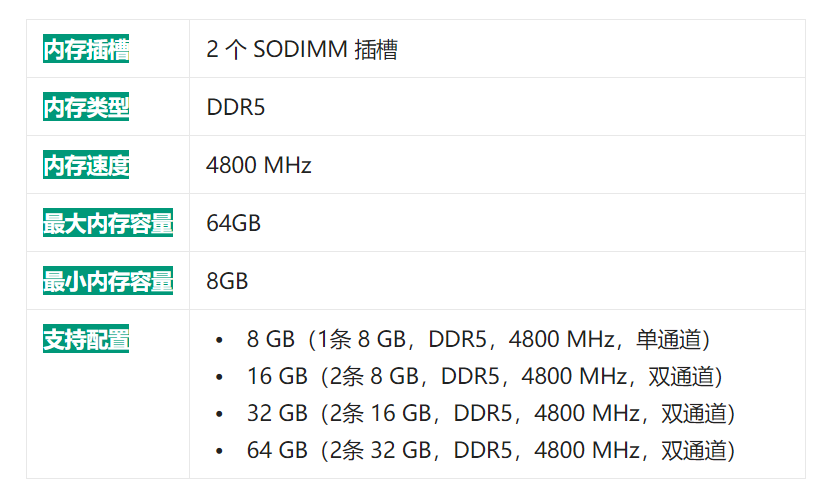The height and width of the screenshot is (495, 837).
Task: Click the '2 个 SODIMM 插槽' value
Action: click(x=302, y=49)
